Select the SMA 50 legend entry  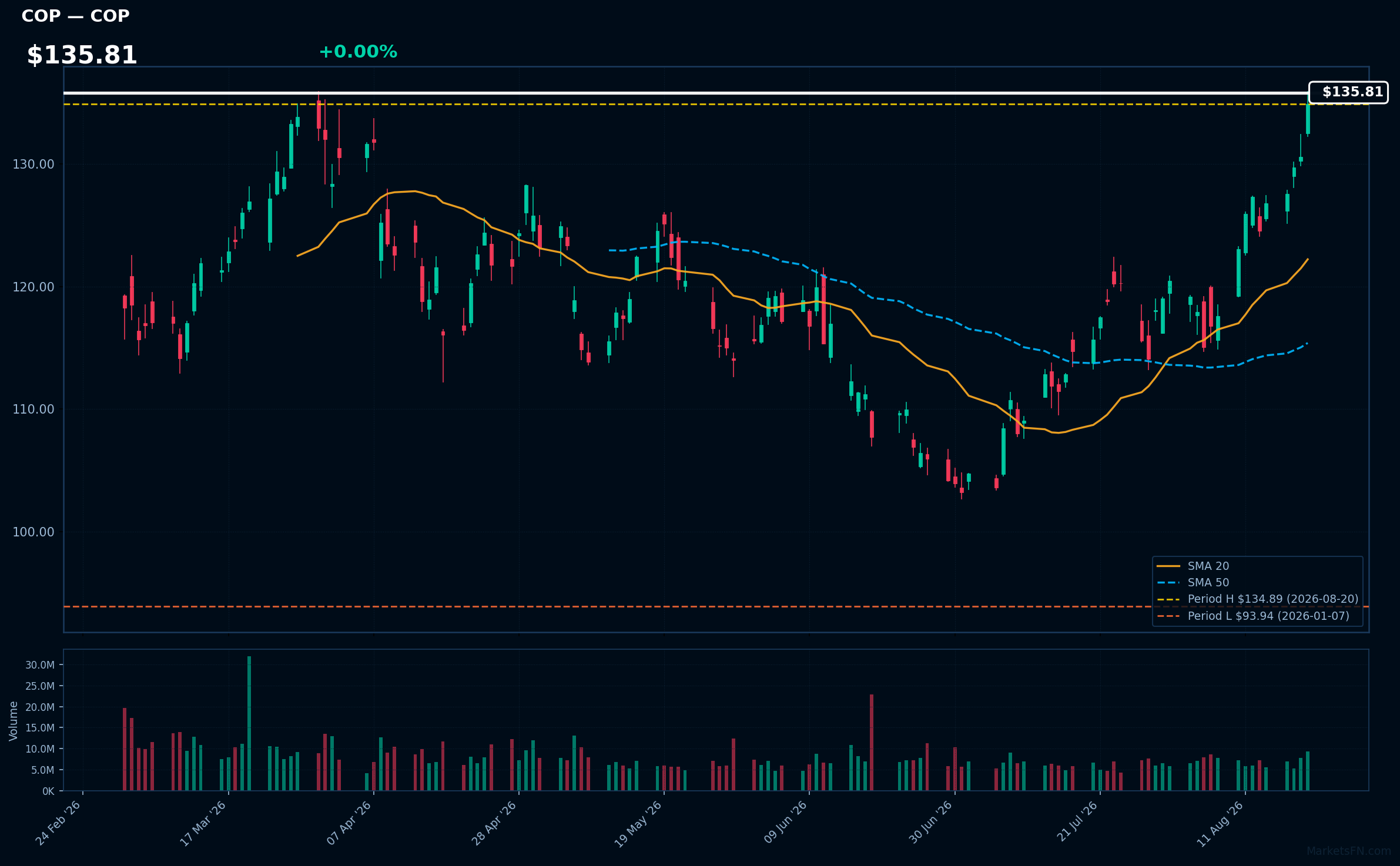click(1193, 583)
